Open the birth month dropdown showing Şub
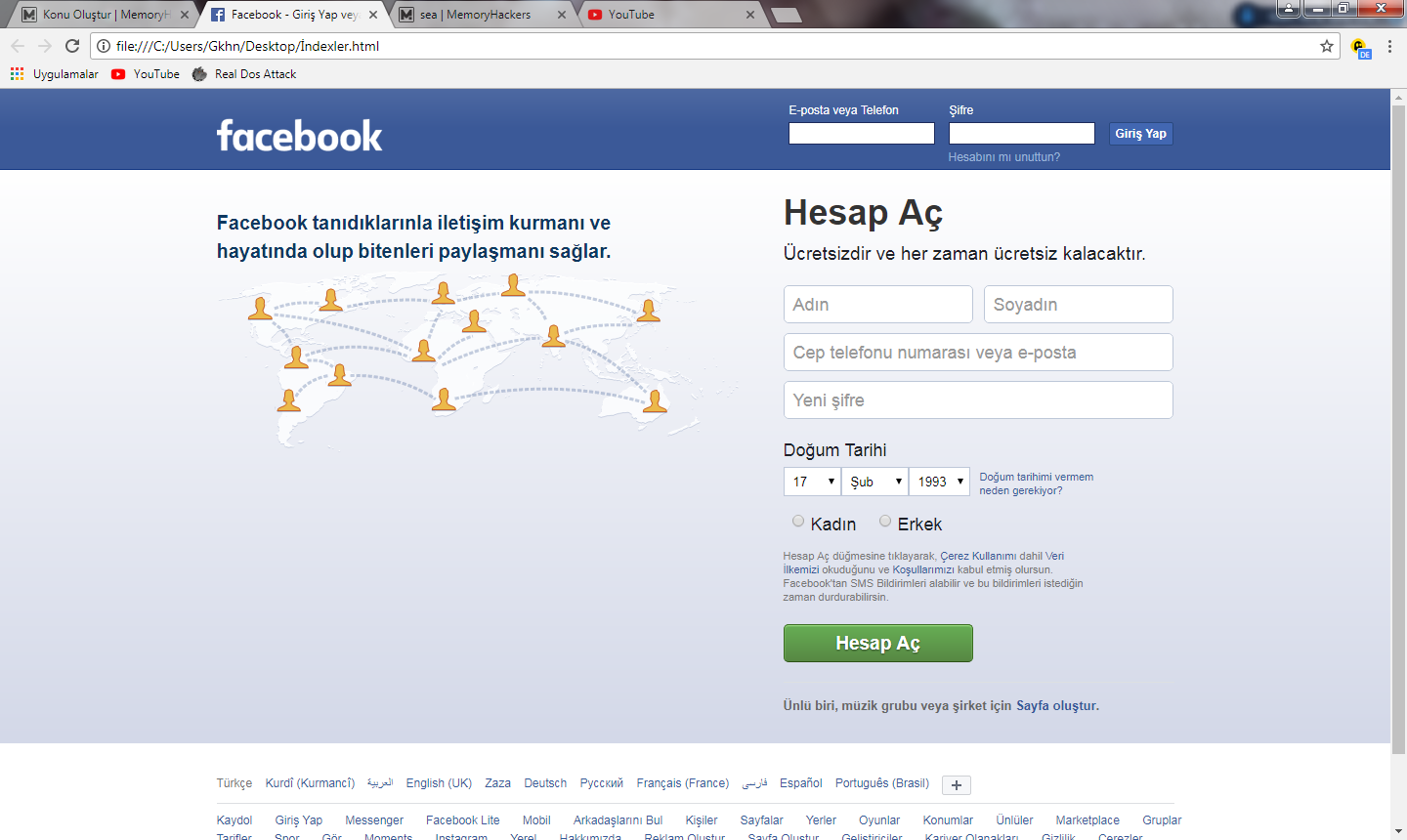The image size is (1407, 840). pyautogui.click(x=874, y=482)
